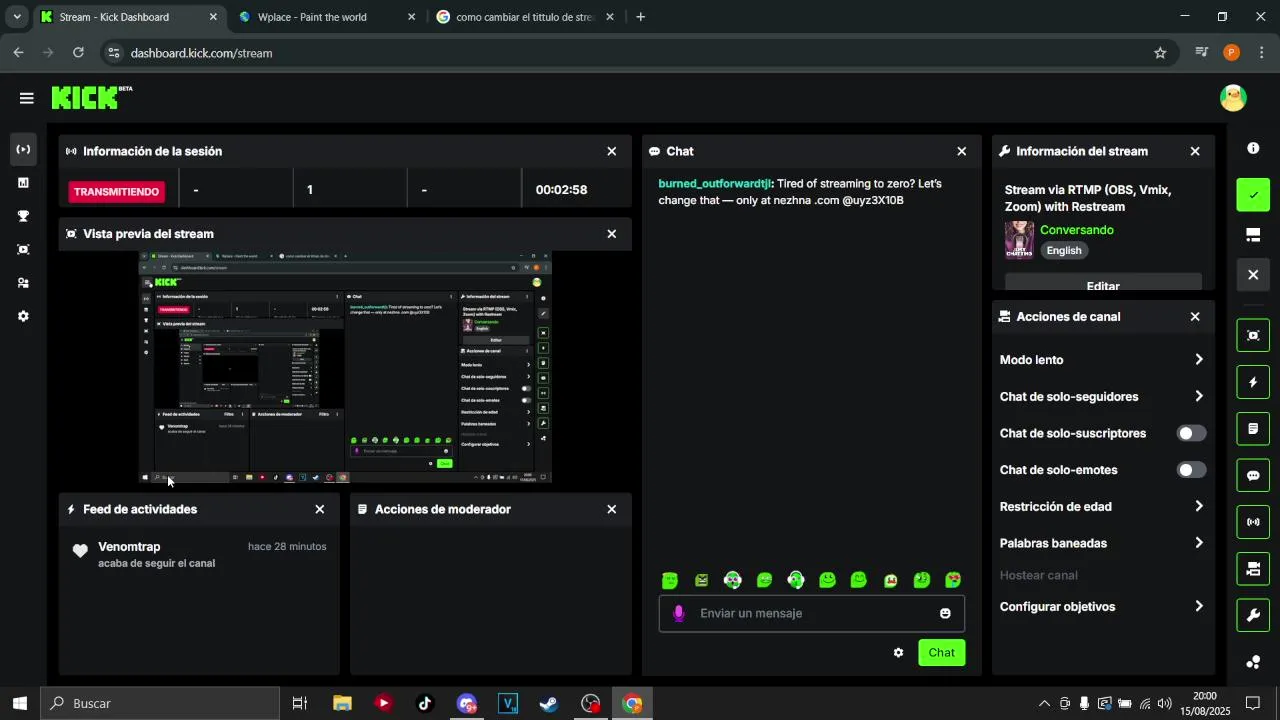This screenshot has width=1280, height=720.
Task: Open the emoji picker in the chat input
Action: pyautogui.click(x=945, y=613)
